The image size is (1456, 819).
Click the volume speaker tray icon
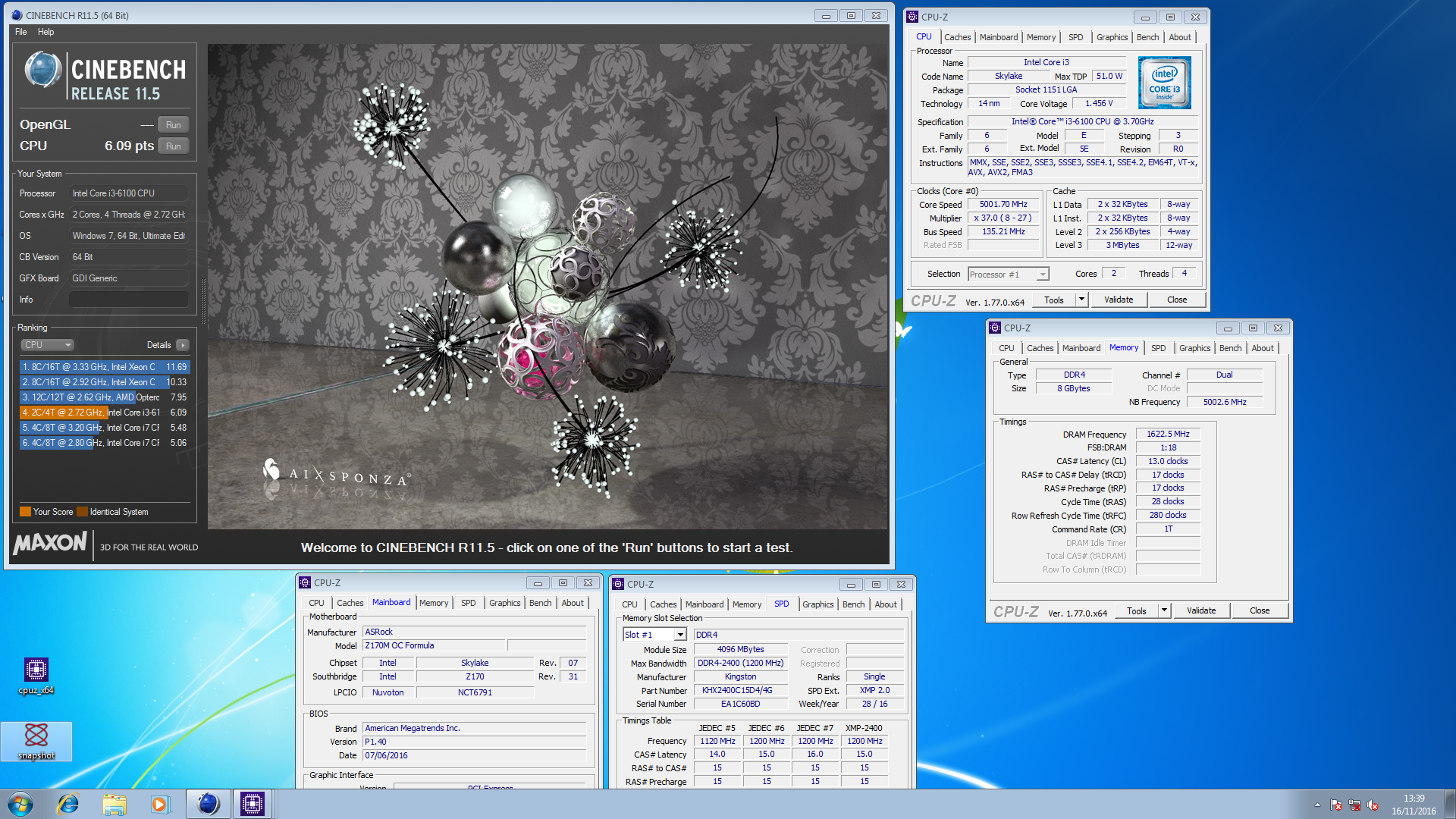[1373, 805]
